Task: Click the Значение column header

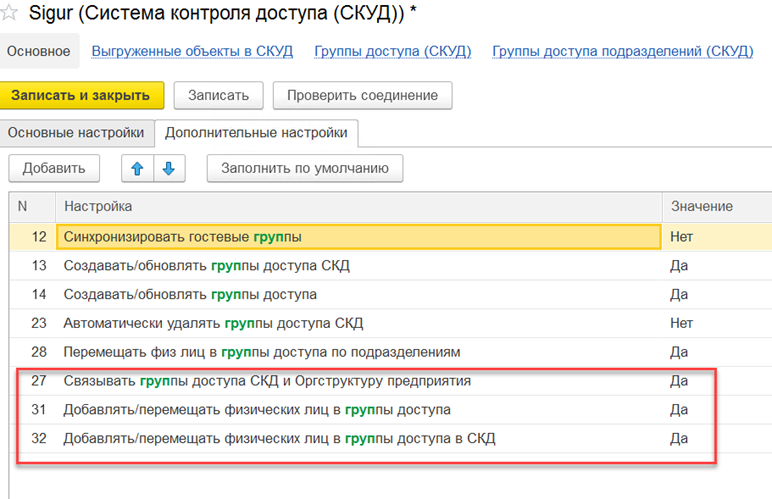Action: (701, 206)
